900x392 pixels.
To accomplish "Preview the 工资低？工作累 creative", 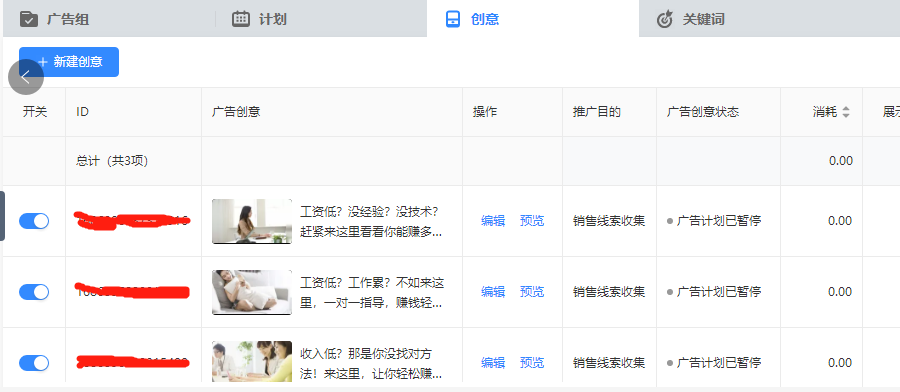I will pyautogui.click(x=532, y=292).
